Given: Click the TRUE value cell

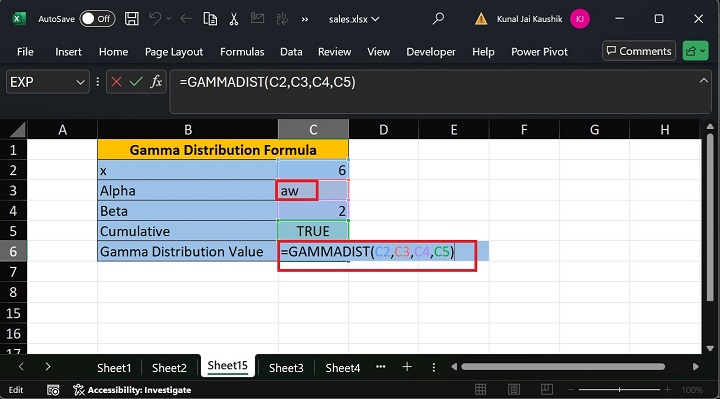Looking at the screenshot, I should pos(313,231).
